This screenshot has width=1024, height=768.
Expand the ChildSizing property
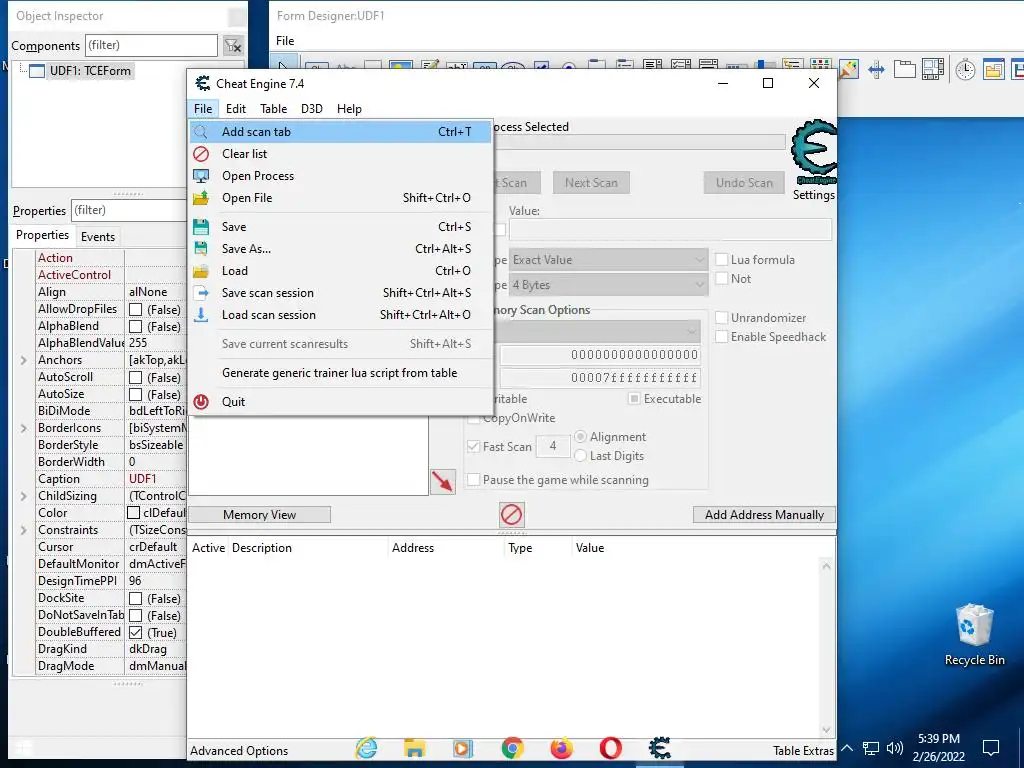(x=24, y=496)
